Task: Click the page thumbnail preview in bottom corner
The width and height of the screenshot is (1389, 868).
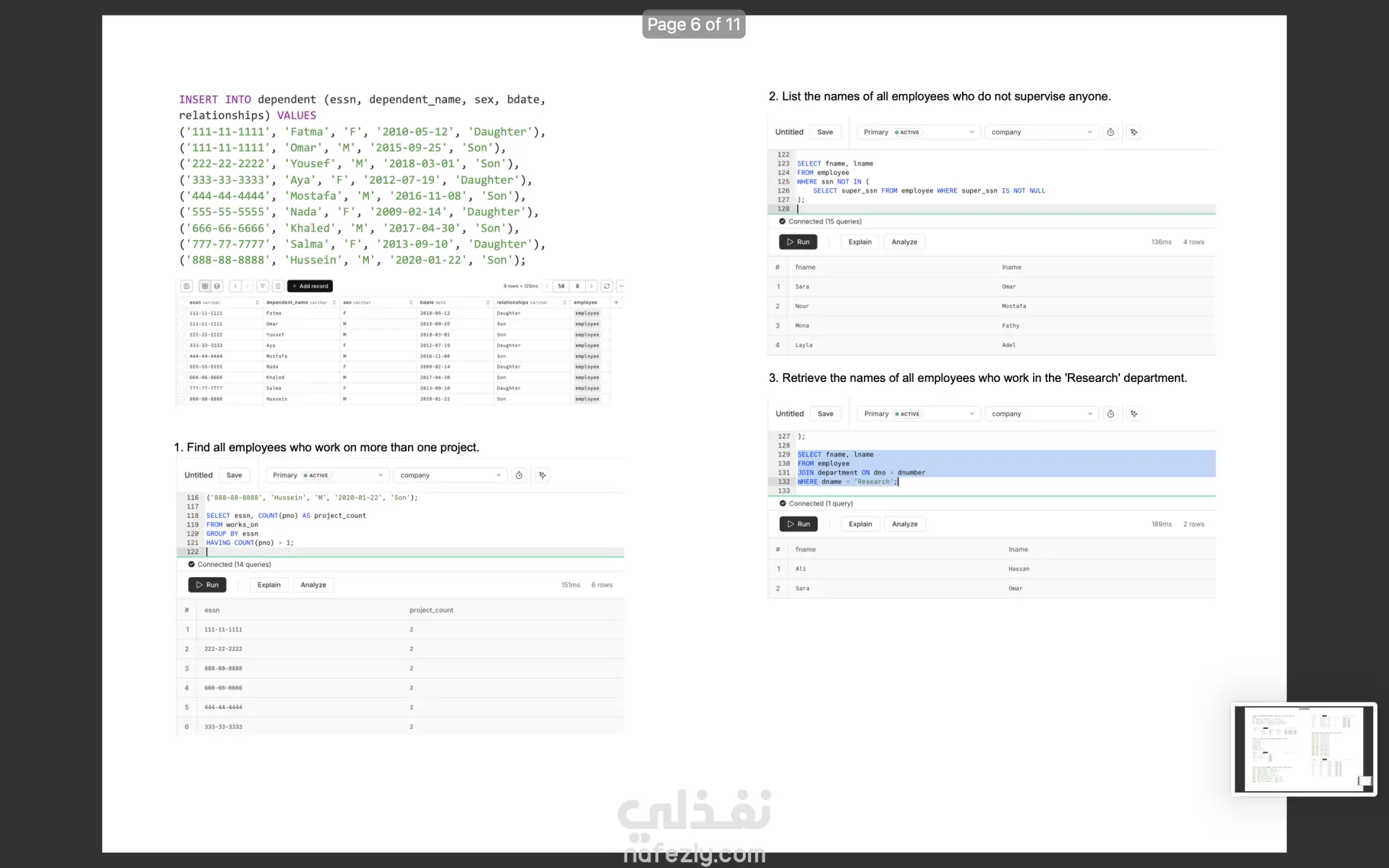Action: pos(1304,749)
